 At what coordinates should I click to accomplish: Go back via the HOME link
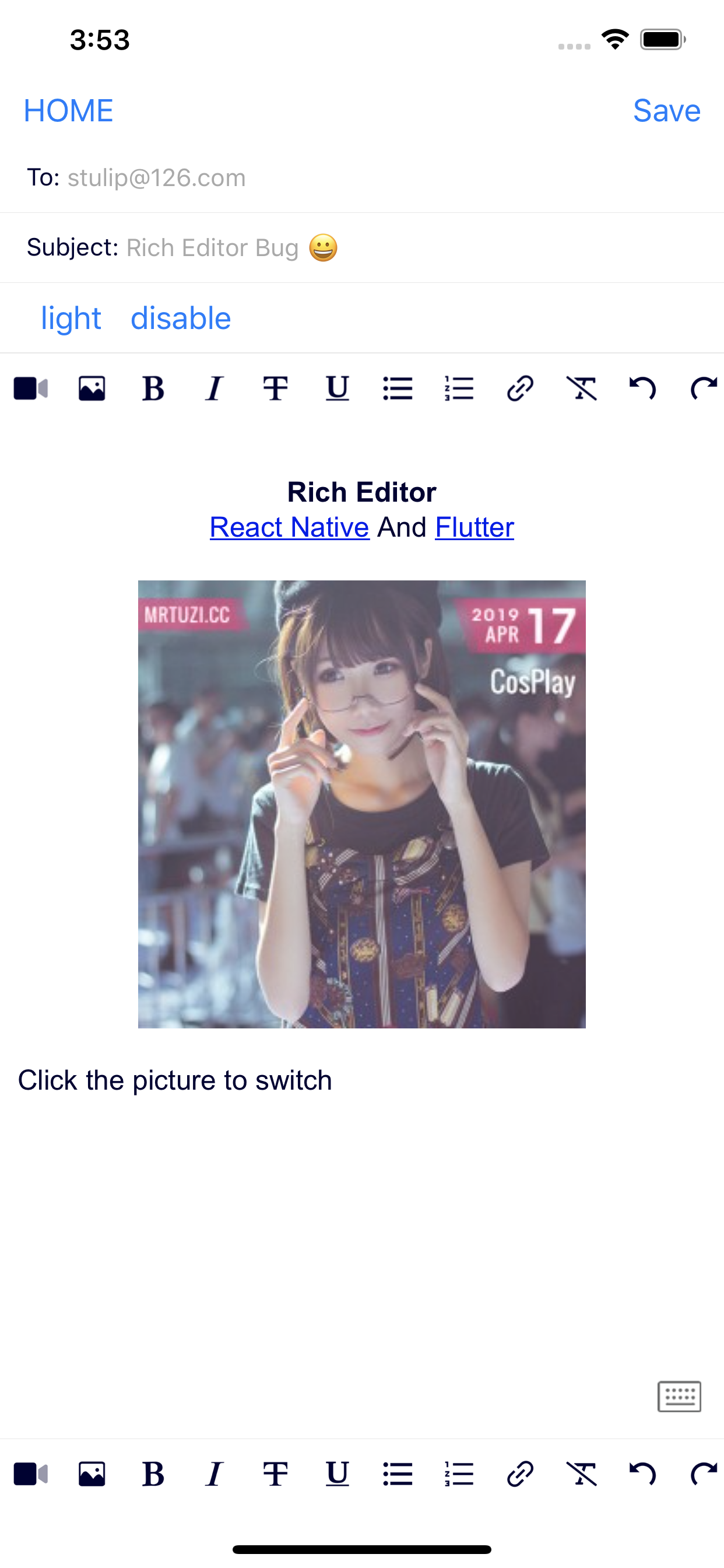point(68,111)
